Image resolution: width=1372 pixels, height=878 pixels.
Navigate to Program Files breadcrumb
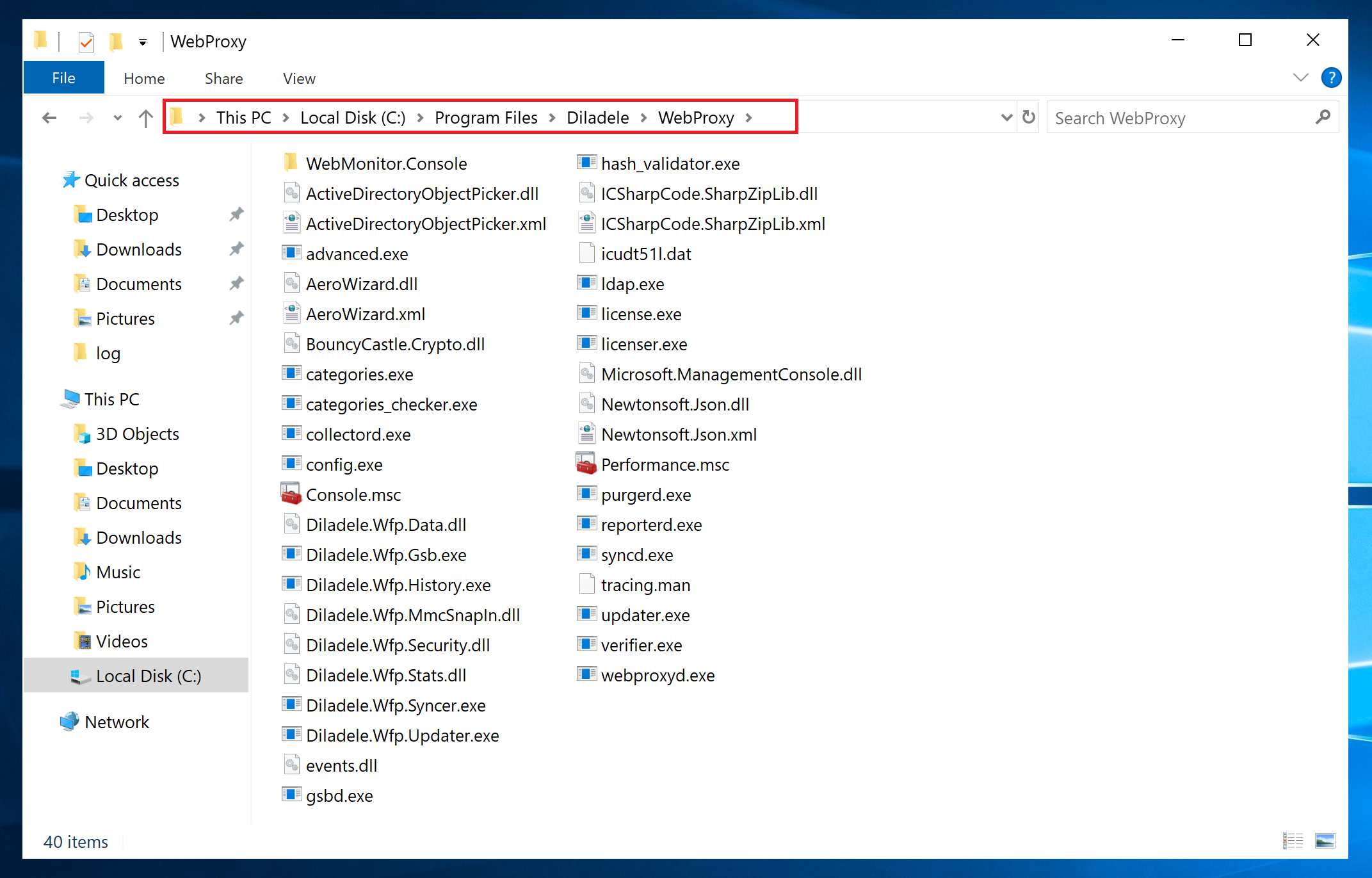point(486,118)
